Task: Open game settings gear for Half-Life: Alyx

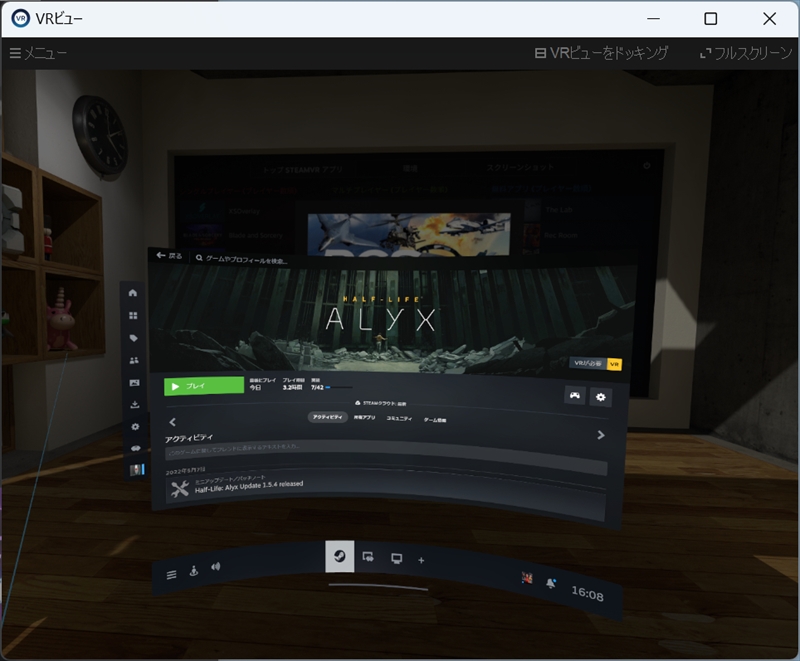Action: (601, 397)
